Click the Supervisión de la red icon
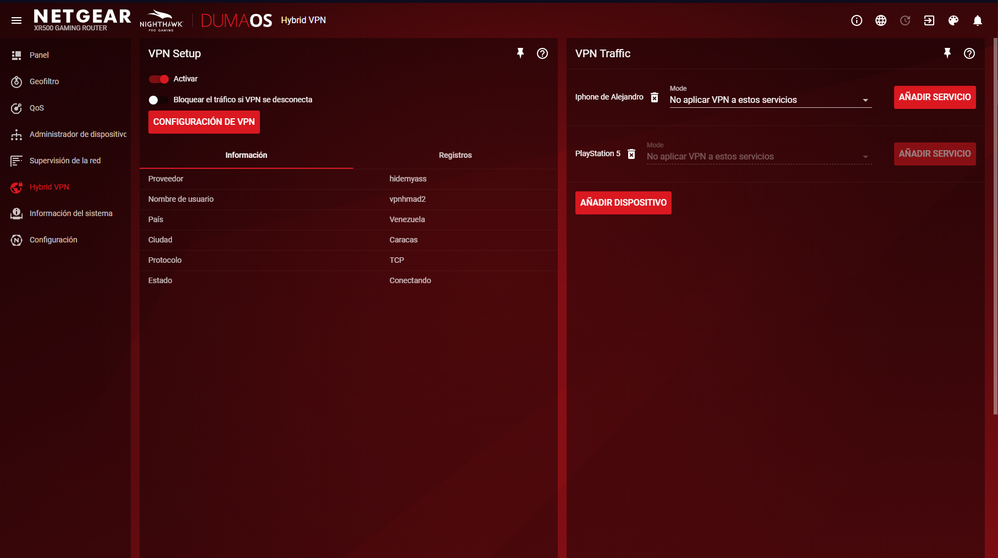Viewport: 998px width, 558px height. click(x=17, y=161)
